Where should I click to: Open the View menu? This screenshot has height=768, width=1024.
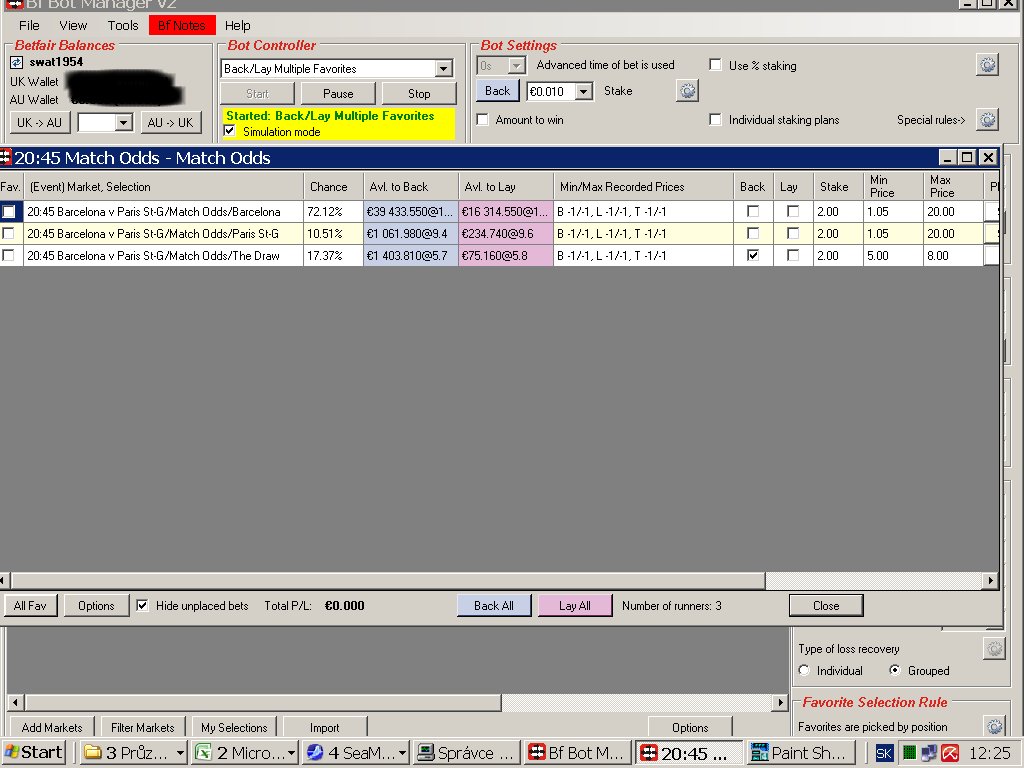click(72, 25)
